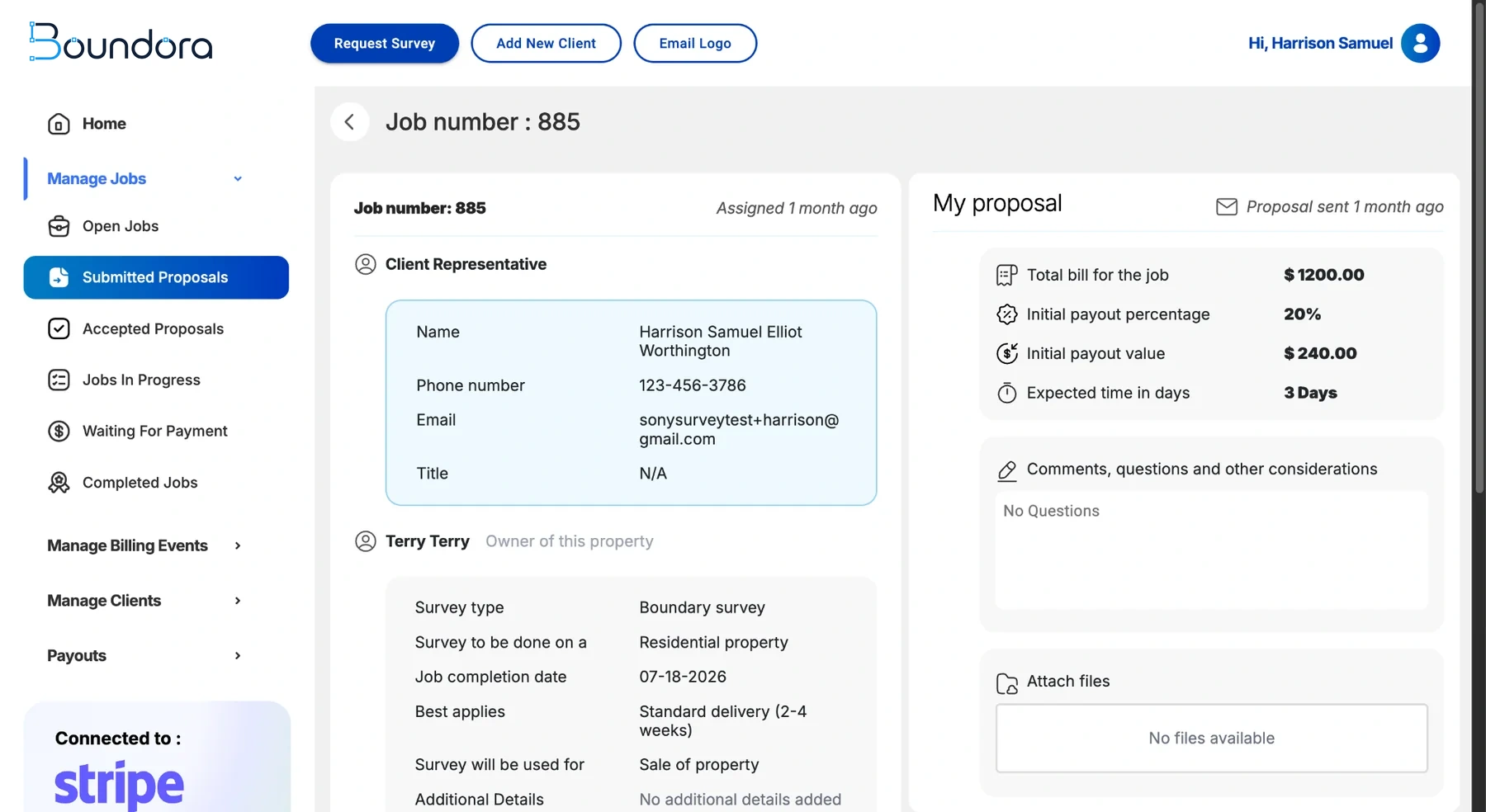Click the Payouts menu label
The image size is (1486, 812).
pos(77,656)
